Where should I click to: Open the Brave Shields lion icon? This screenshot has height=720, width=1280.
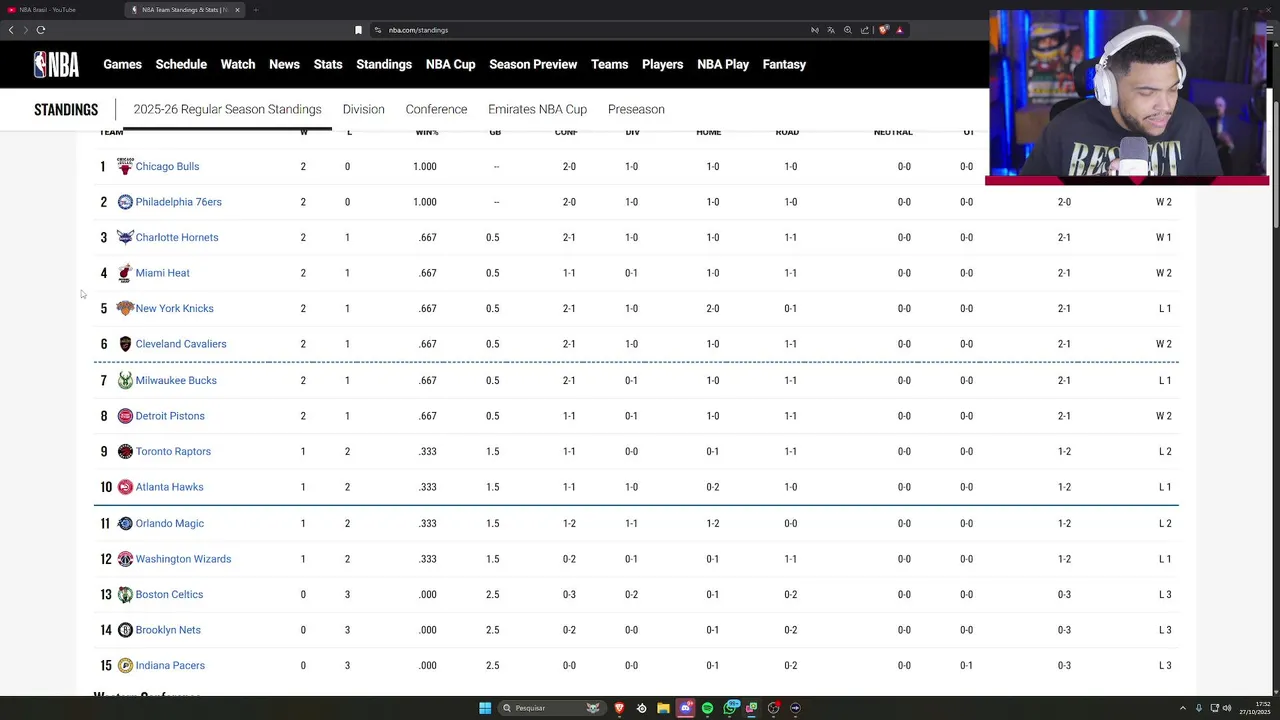[883, 30]
